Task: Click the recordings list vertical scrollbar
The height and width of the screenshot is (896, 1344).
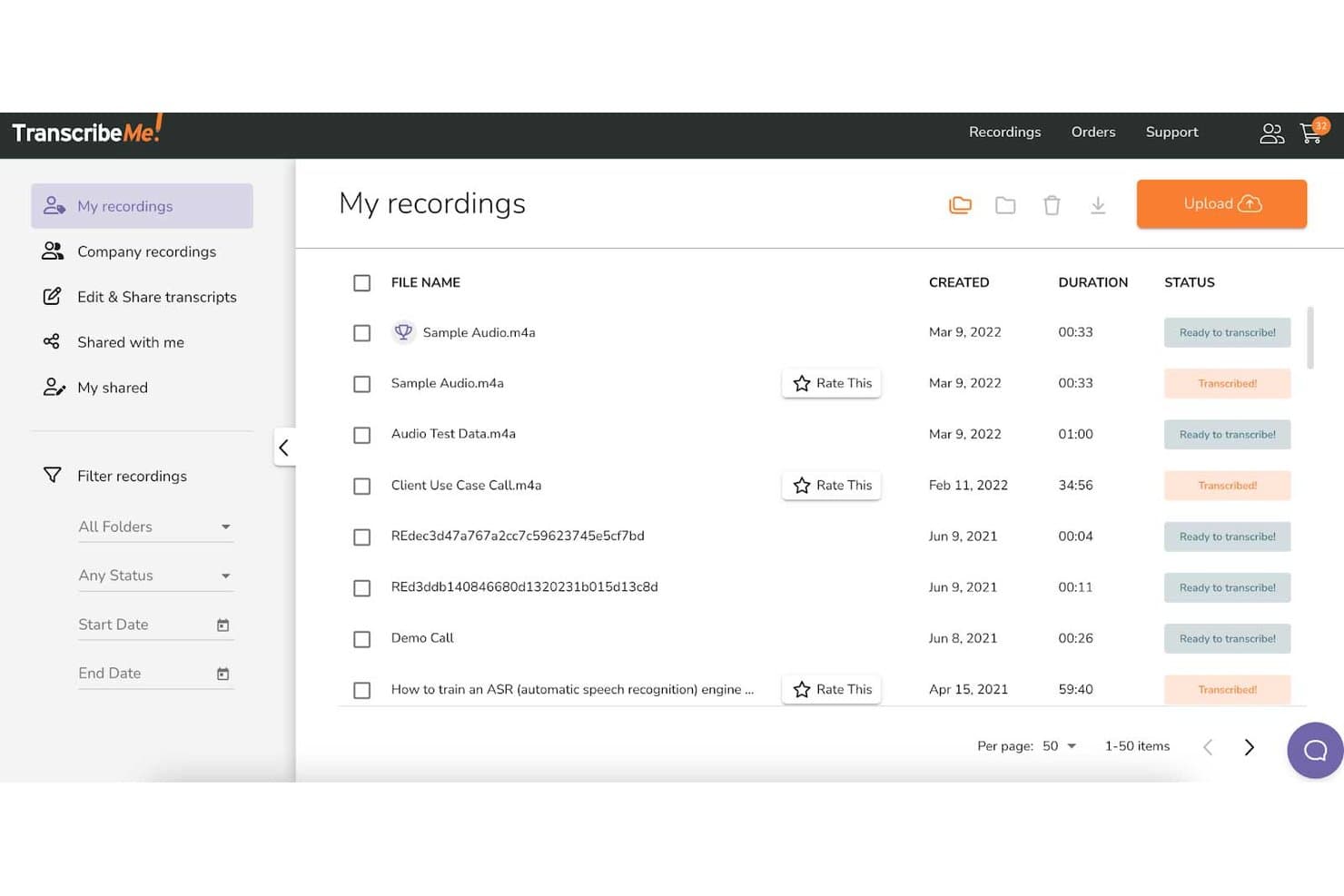Action: pos(1309,338)
